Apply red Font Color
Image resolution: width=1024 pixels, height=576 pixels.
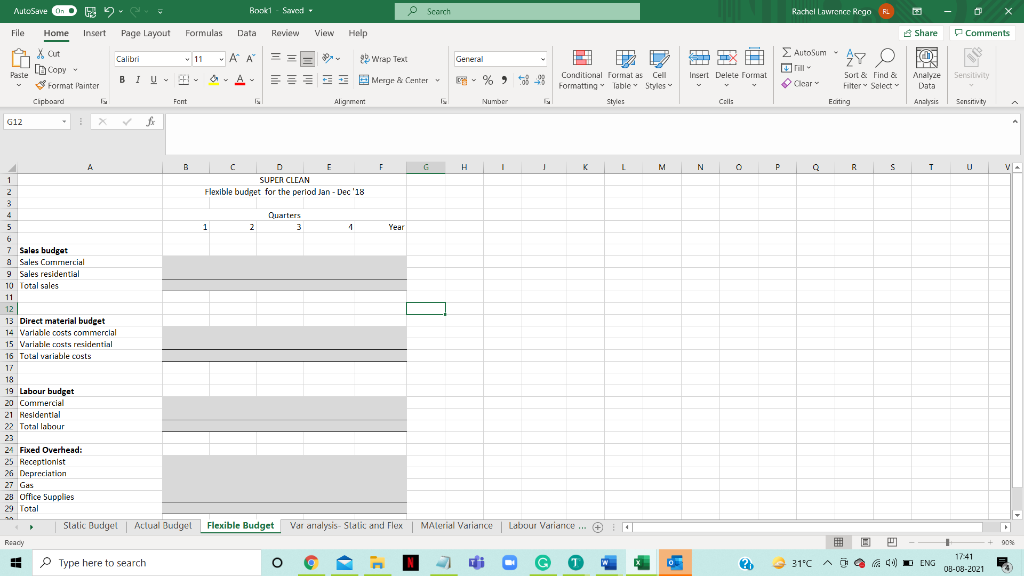tap(240, 80)
